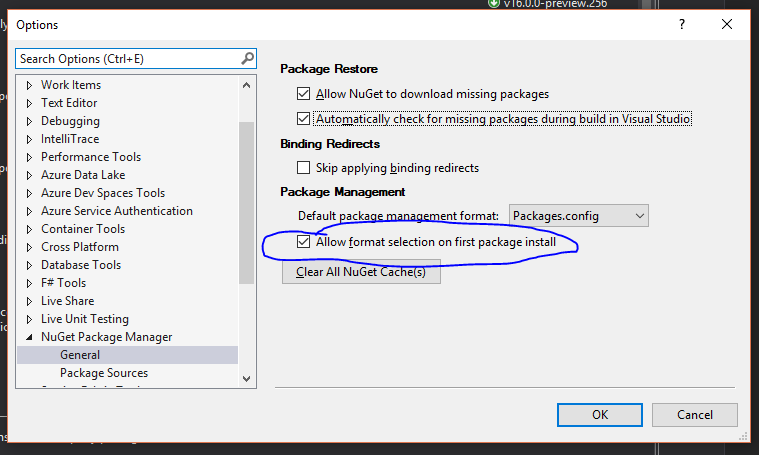Expand the Azure Dev Spaces Tools node
The image size is (759, 455).
pos(29,193)
